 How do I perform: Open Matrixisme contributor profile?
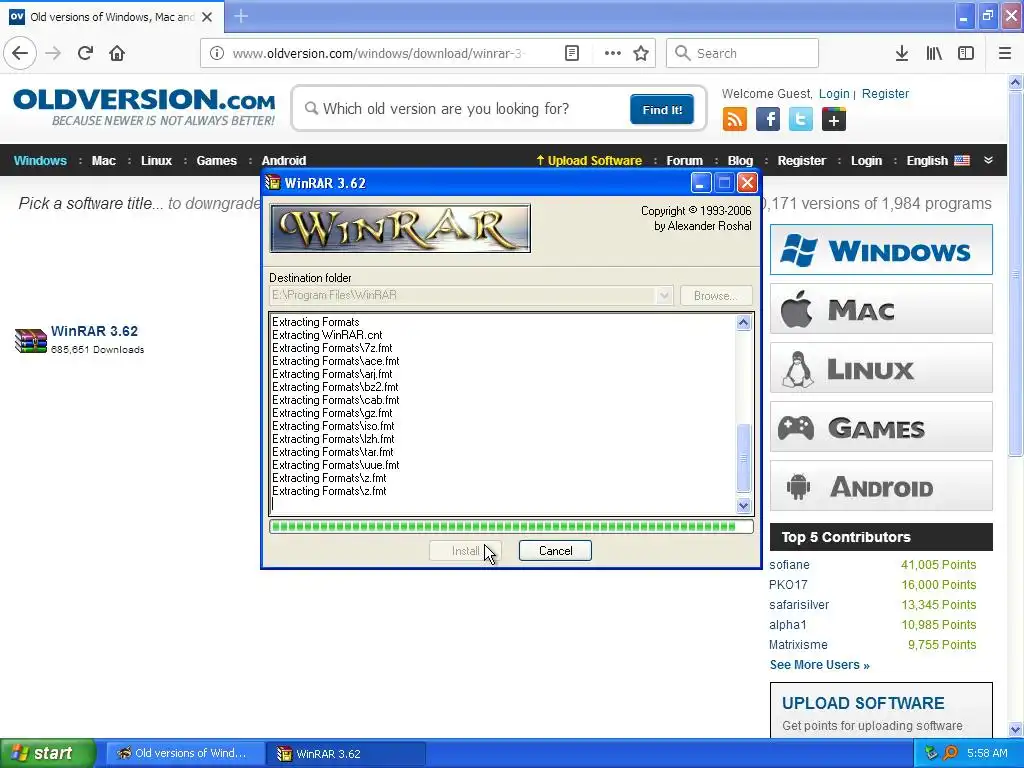click(x=798, y=645)
